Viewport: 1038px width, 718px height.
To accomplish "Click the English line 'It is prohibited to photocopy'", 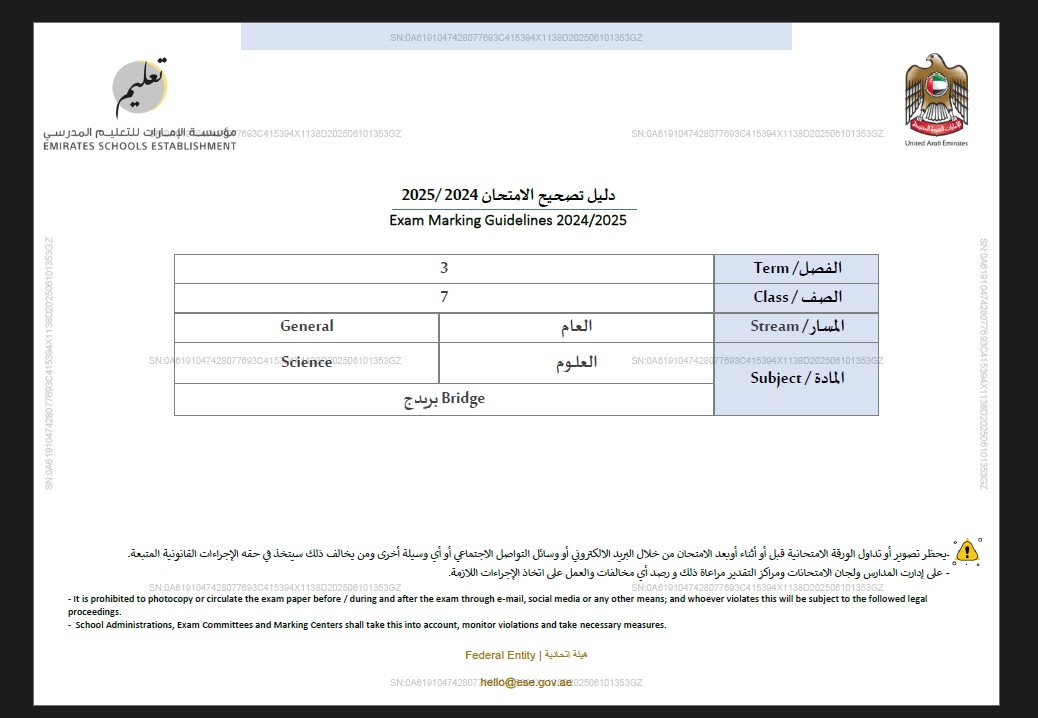I will (497, 605).
